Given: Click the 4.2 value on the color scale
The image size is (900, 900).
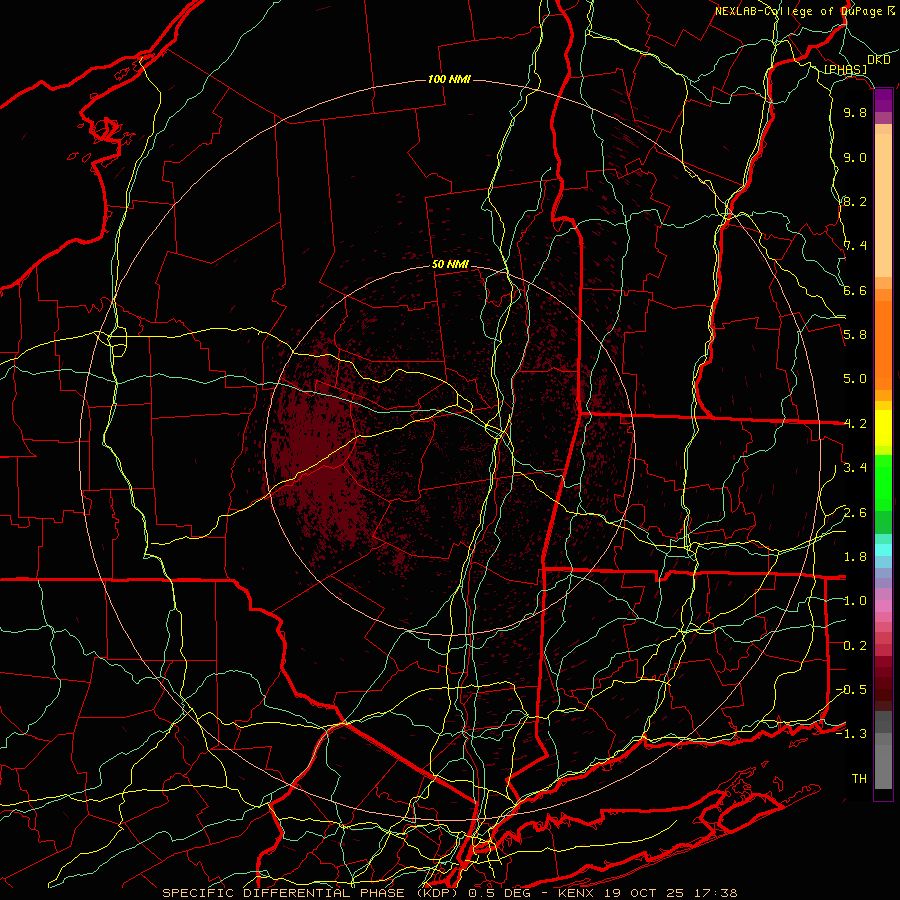Looking at the screenshot, I should coord(855,424).
